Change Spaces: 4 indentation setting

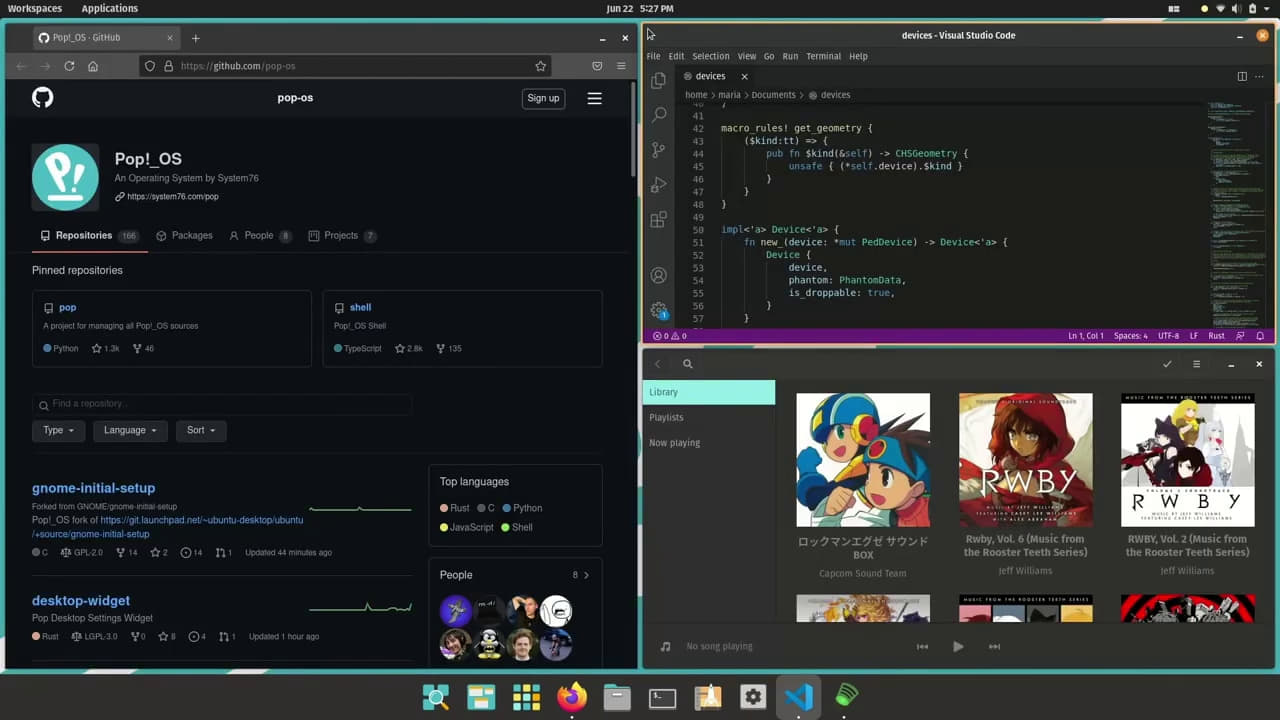[1130, 336]
